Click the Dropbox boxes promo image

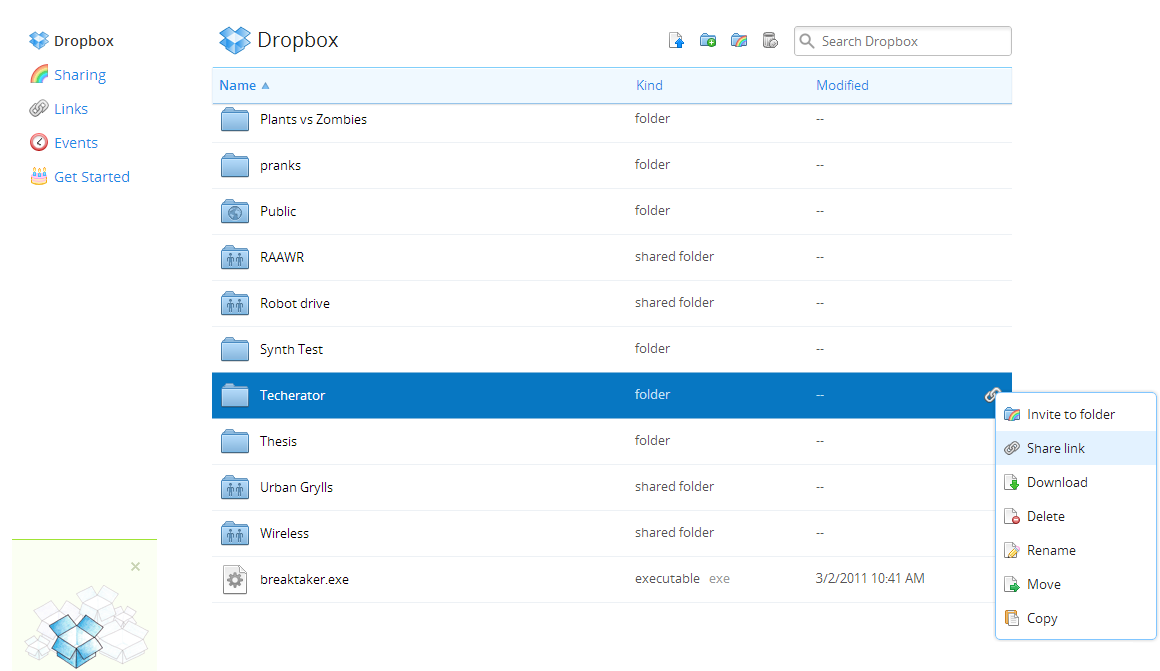(86, 627)
